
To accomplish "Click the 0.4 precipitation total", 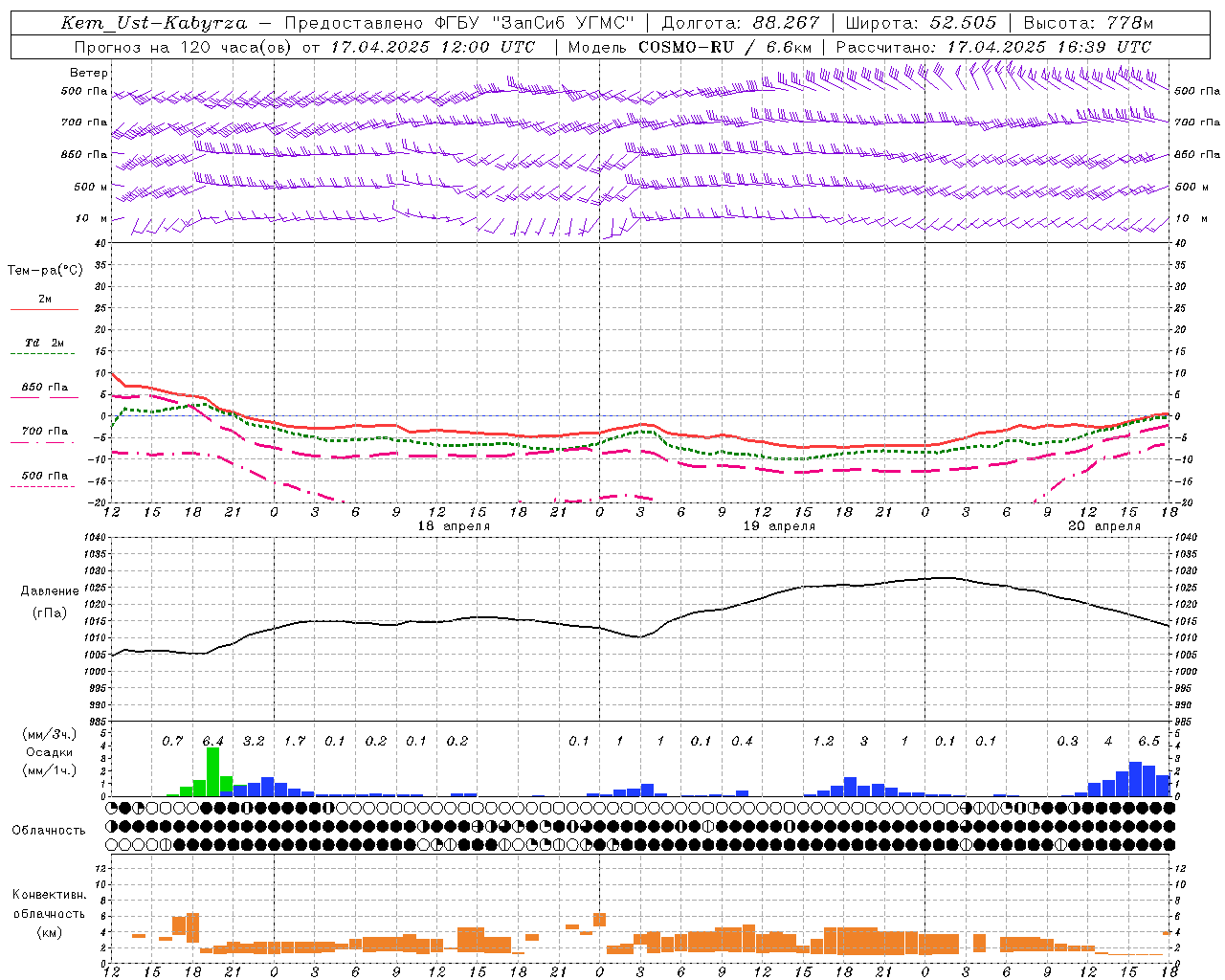I will (x=742, y=741).
